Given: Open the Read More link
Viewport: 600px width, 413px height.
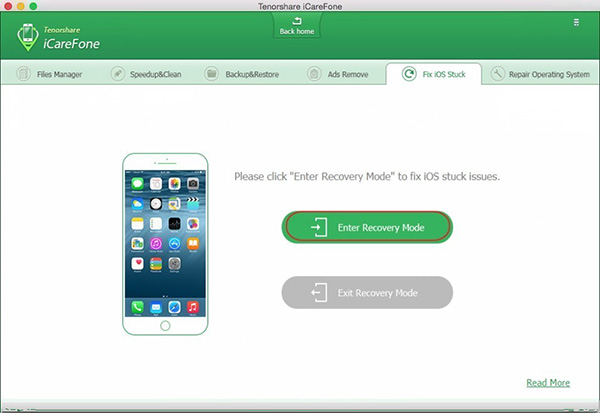Looking at the screenshot, I should click(548, 383).
